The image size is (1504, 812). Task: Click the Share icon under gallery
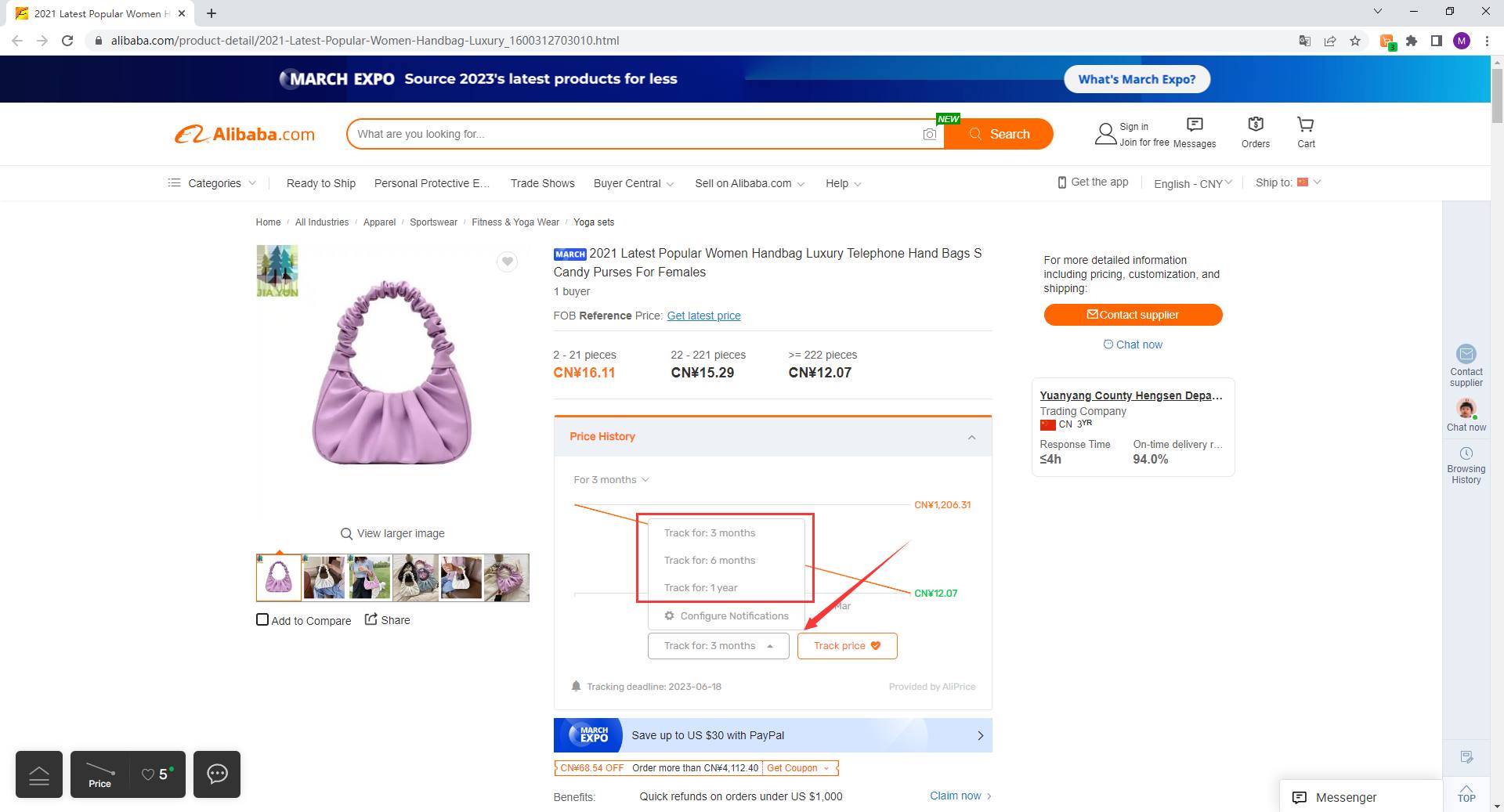(x=387, y=619)
